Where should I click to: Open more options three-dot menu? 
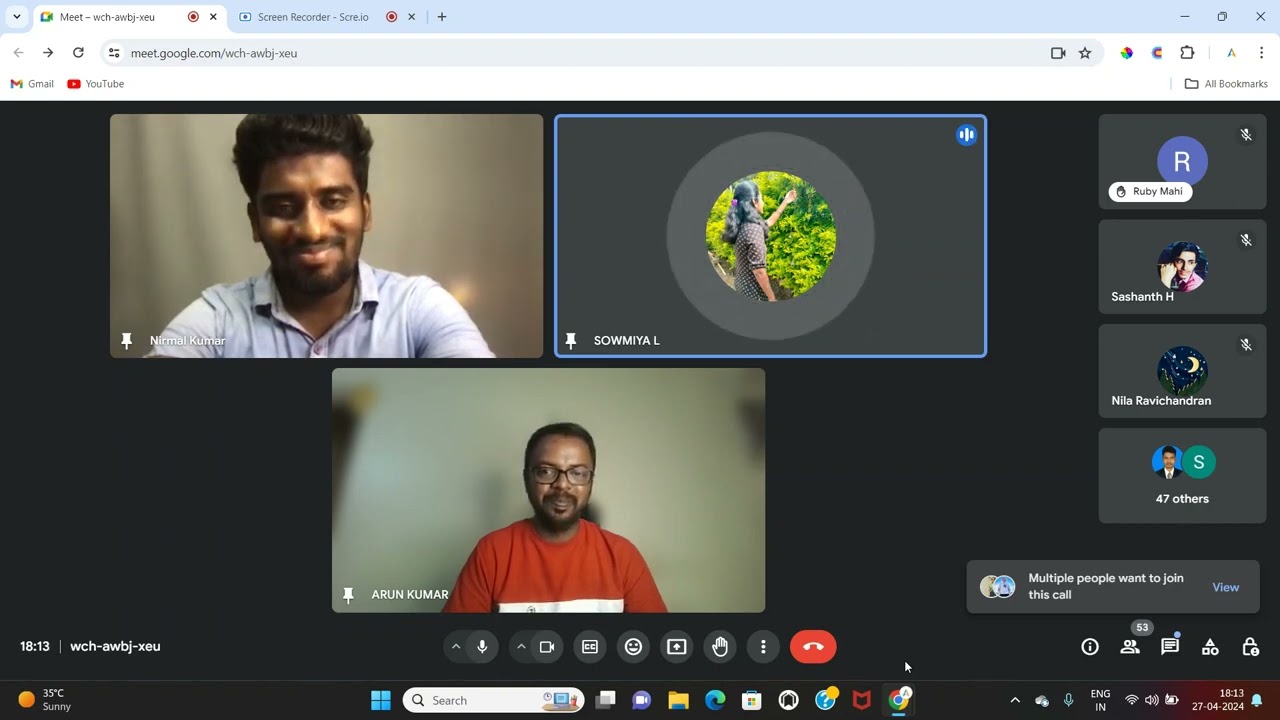pyautogui.click(x=763, y=647)
